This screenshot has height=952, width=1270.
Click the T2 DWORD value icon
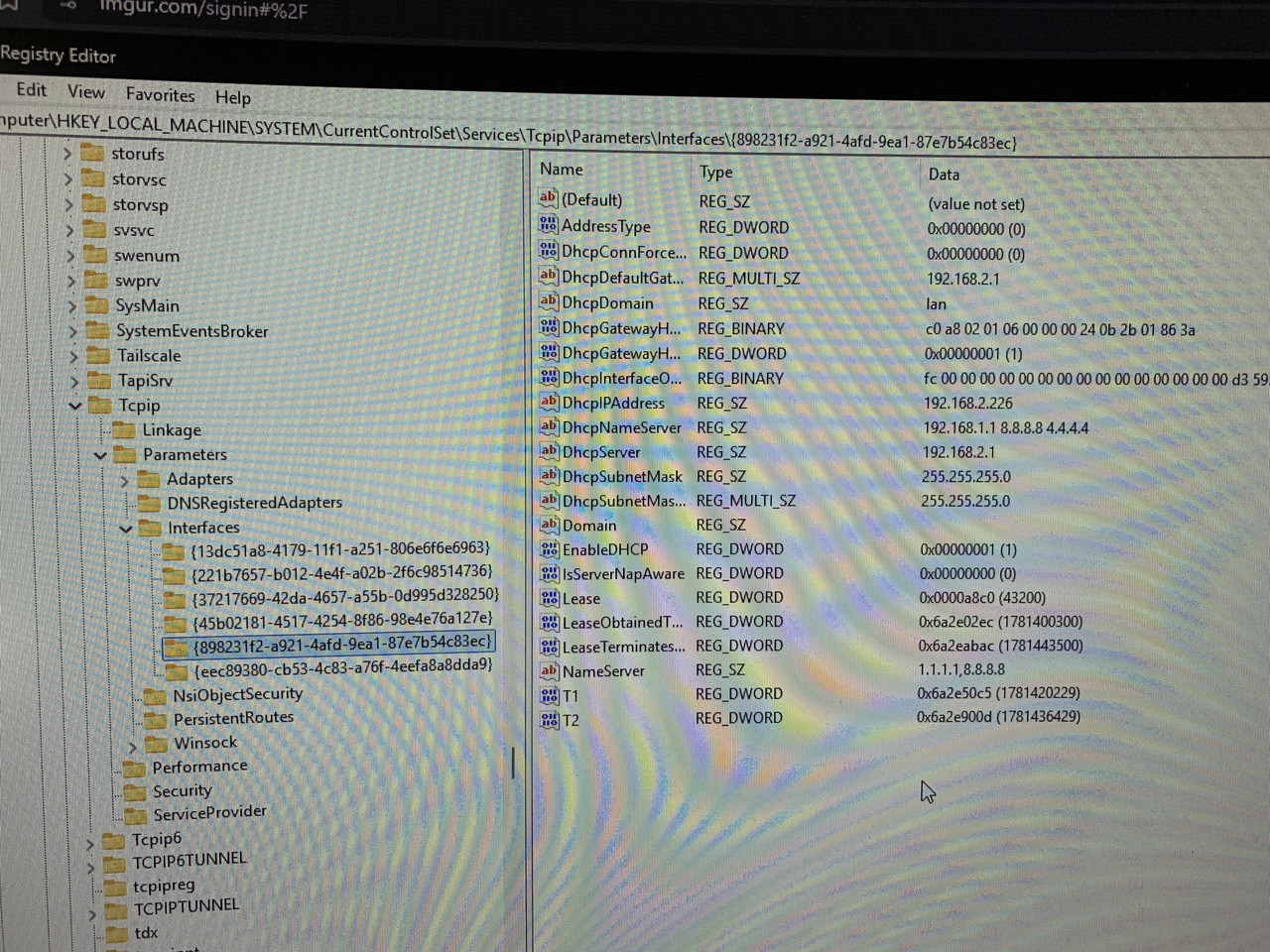tap(550, 719)
